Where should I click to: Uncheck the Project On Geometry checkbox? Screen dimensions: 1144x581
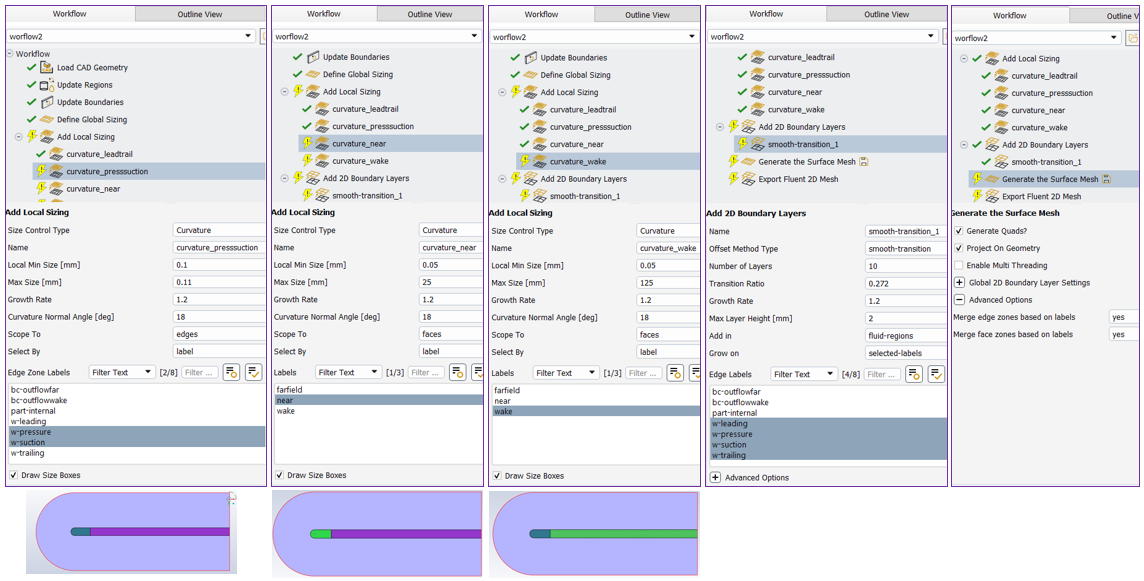tap(959, 248)
